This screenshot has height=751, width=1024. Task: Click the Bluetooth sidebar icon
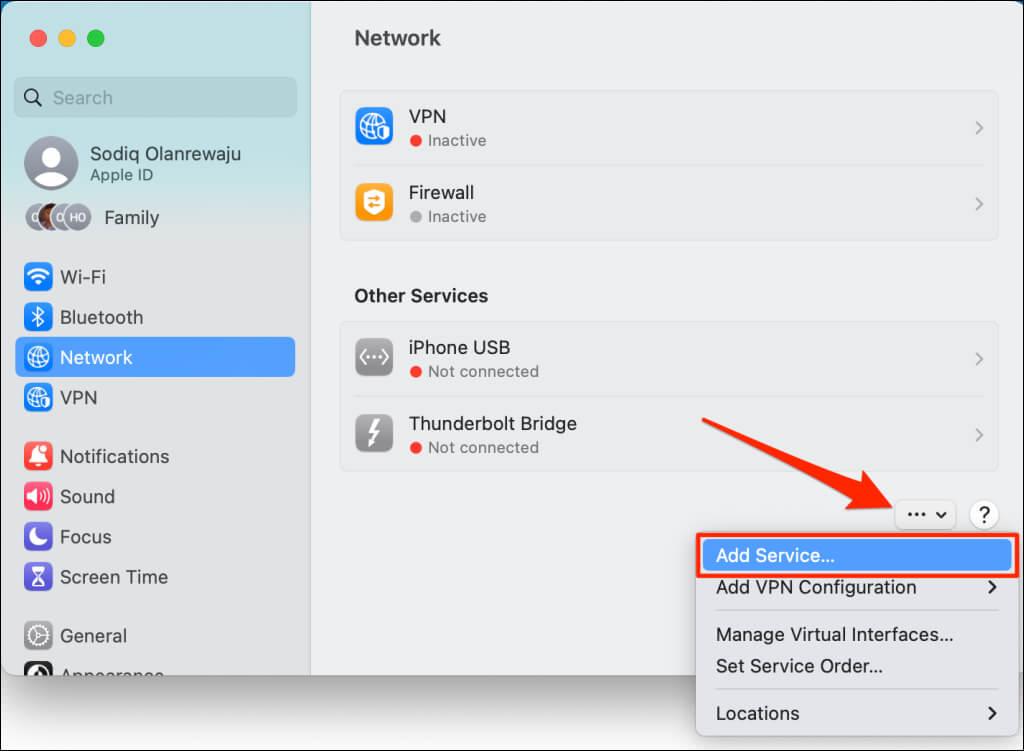(x=38, y=317)
